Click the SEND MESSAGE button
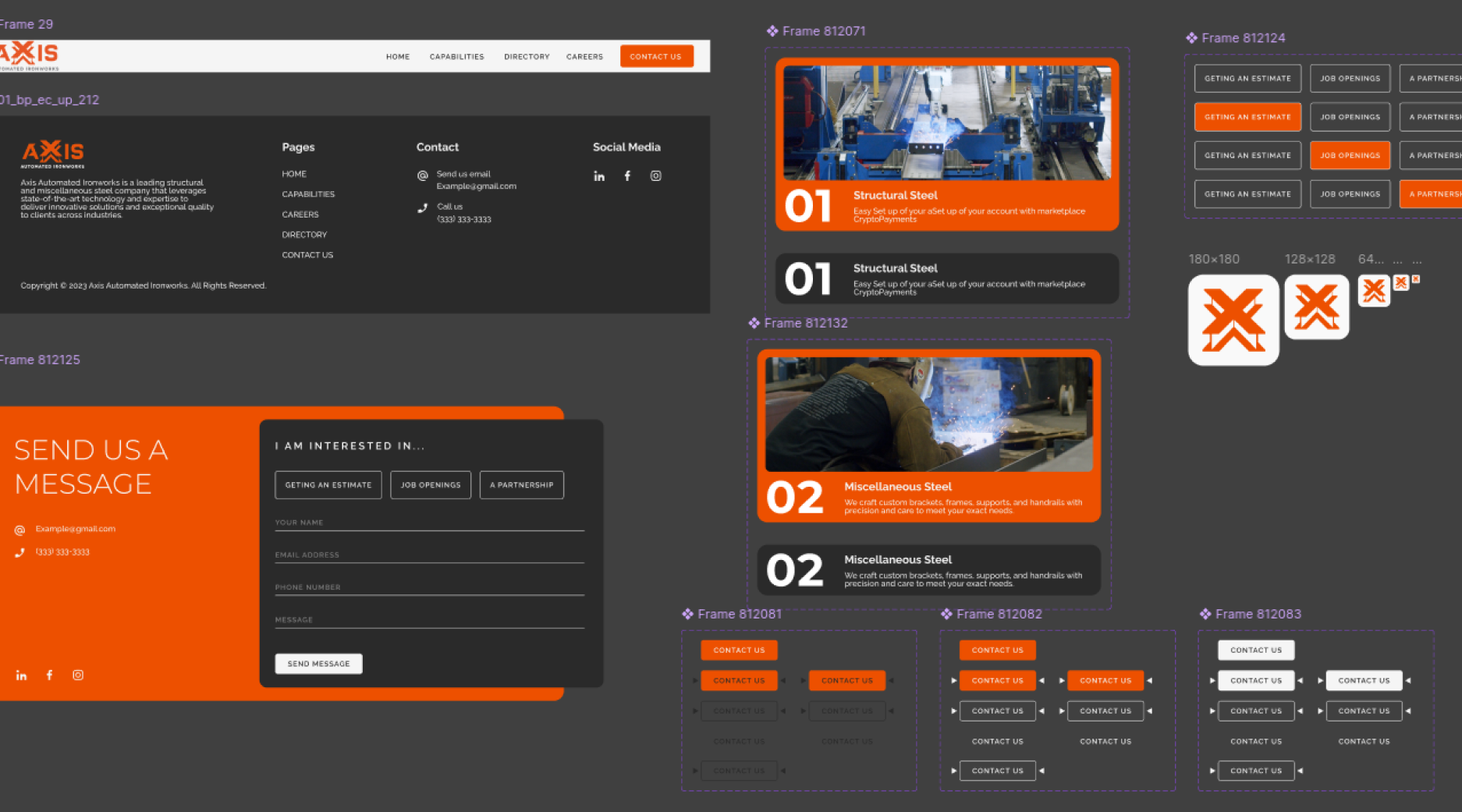The image size is (1462, 812). point(318,664)
